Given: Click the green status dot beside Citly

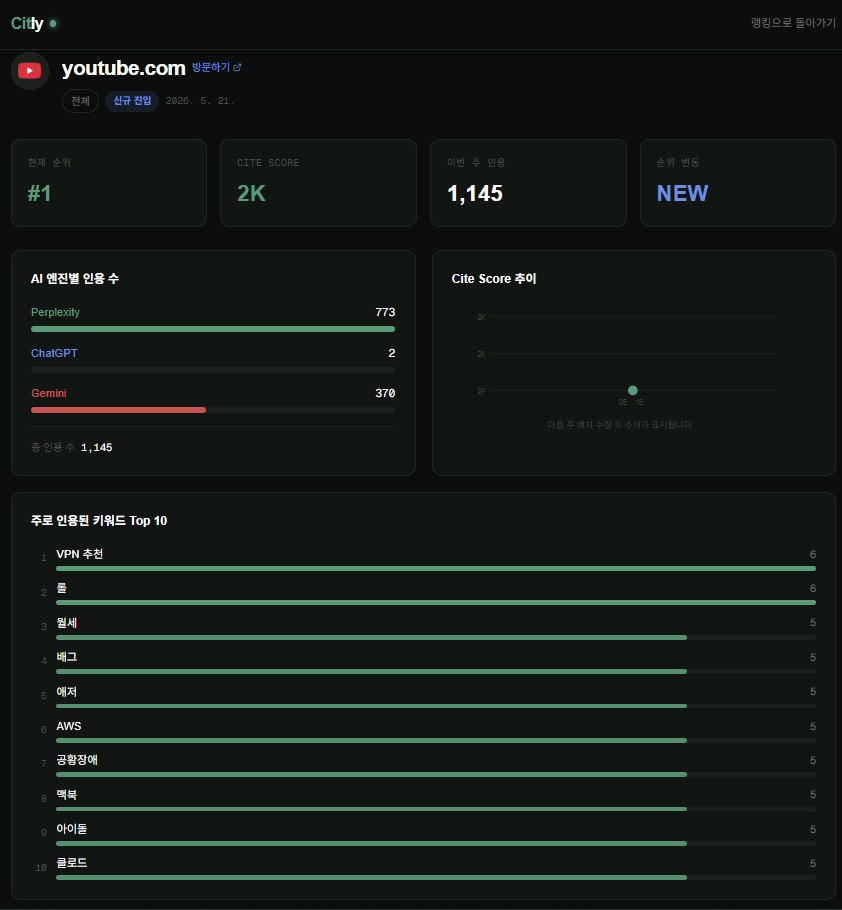Looking at the screenshot, I should [x=53, y=24].
